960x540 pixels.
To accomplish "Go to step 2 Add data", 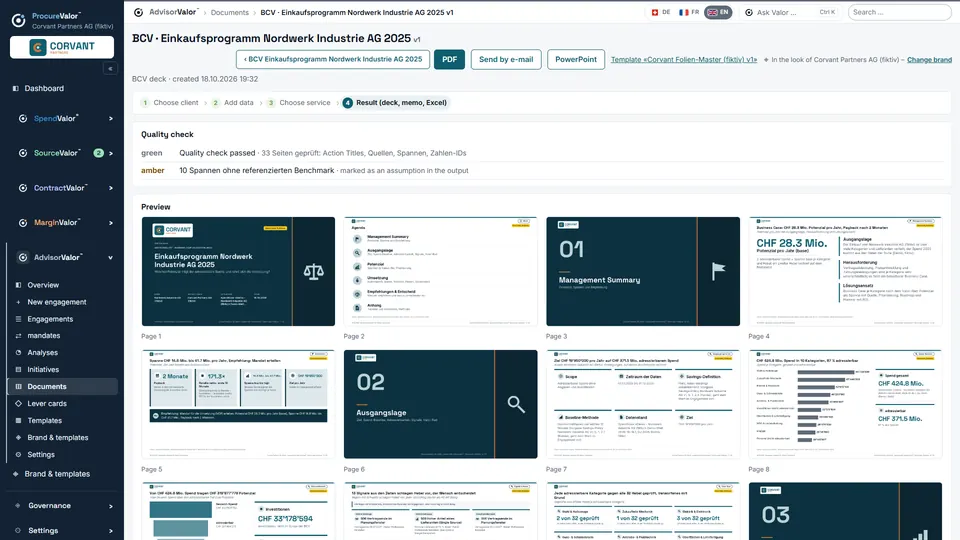I will tap(233, 103).
